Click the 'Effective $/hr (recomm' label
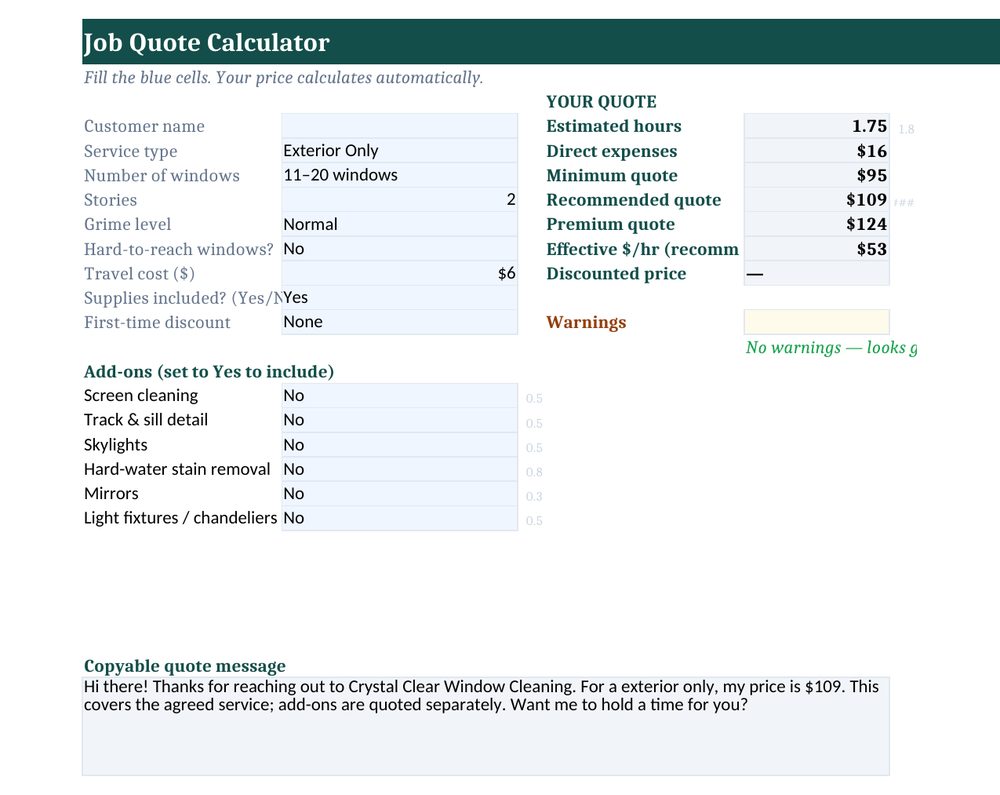Viewport: 1000px width, 795px height. [642, 249]
